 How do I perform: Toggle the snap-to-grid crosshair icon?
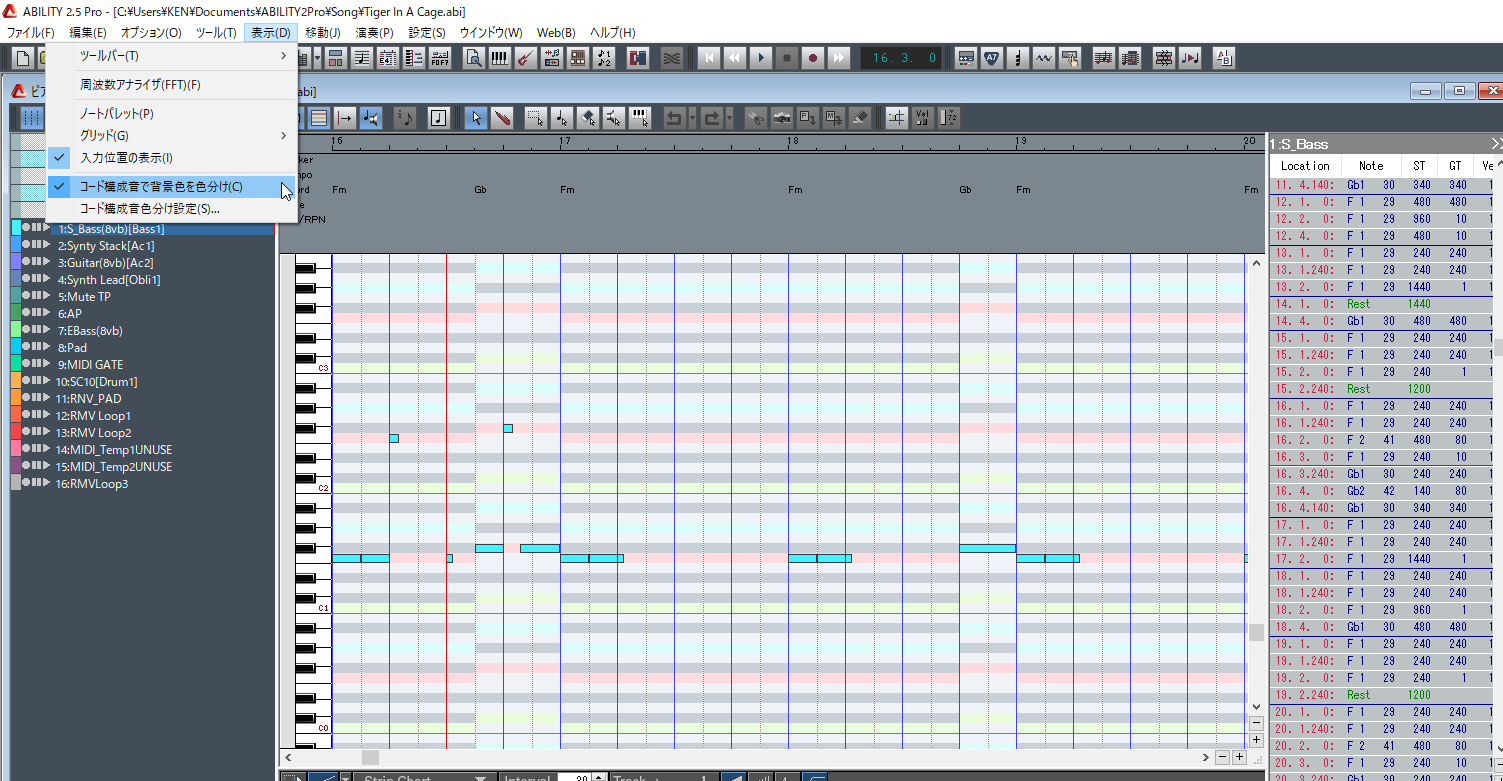pos(896,118)
